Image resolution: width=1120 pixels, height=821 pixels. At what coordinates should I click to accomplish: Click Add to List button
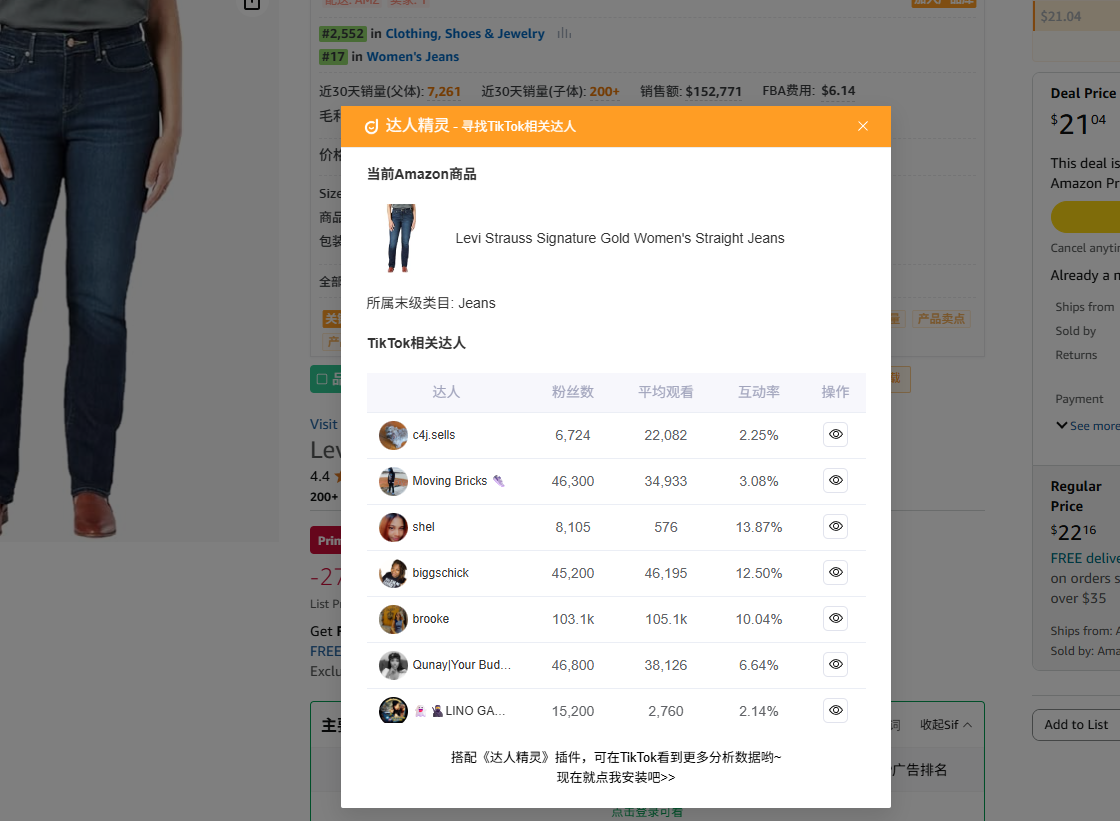pyautogui.click(x=1076, y=725)
